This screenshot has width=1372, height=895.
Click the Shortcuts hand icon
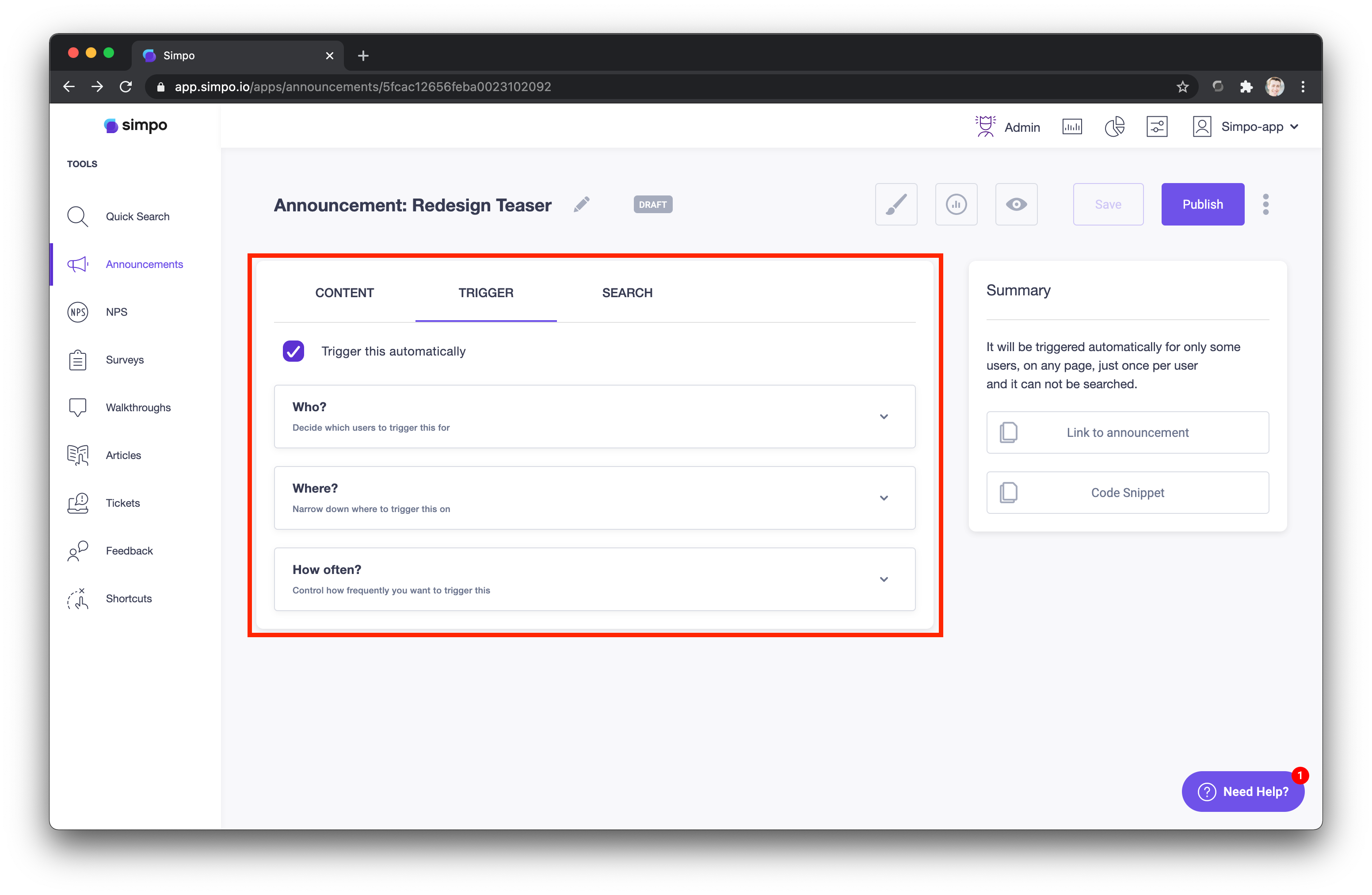point(77,599)
